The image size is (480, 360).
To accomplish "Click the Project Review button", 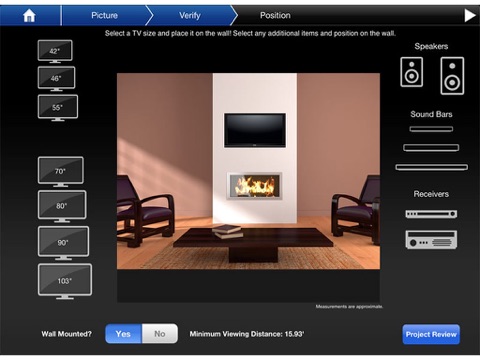I will 431,334.
